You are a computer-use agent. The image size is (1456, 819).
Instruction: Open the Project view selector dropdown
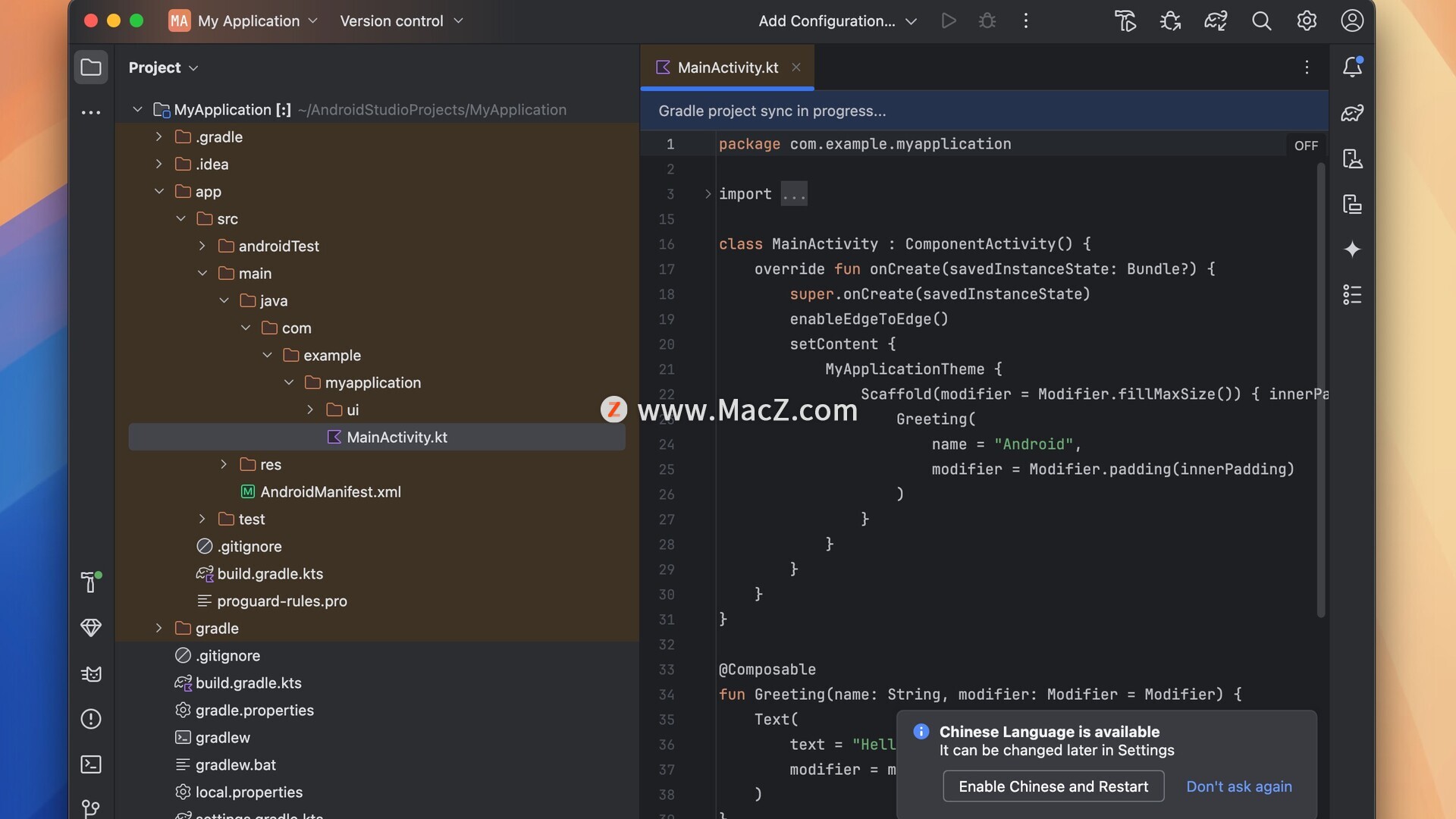163,67
